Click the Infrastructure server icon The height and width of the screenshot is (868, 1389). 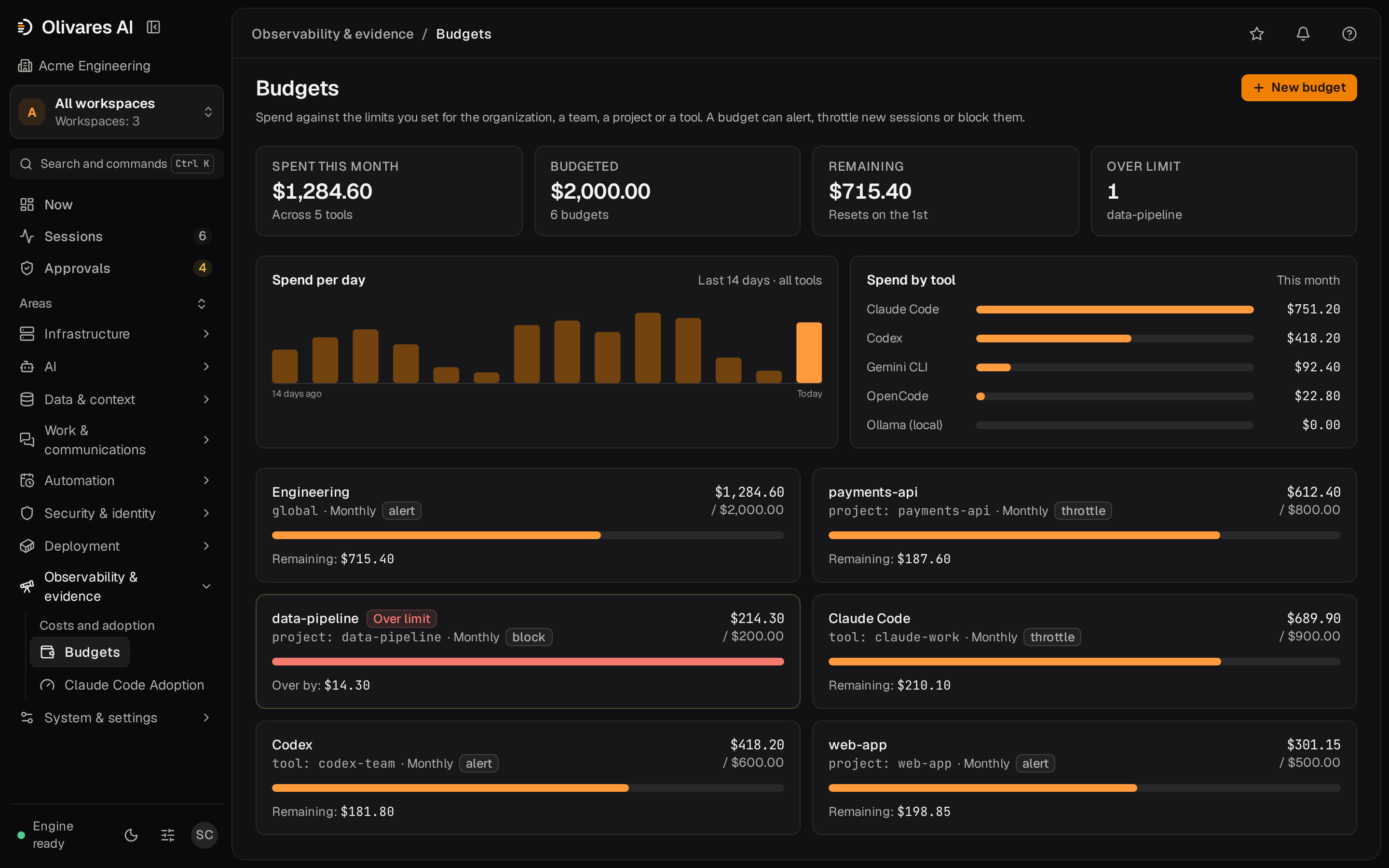click(x=27, y=334)
